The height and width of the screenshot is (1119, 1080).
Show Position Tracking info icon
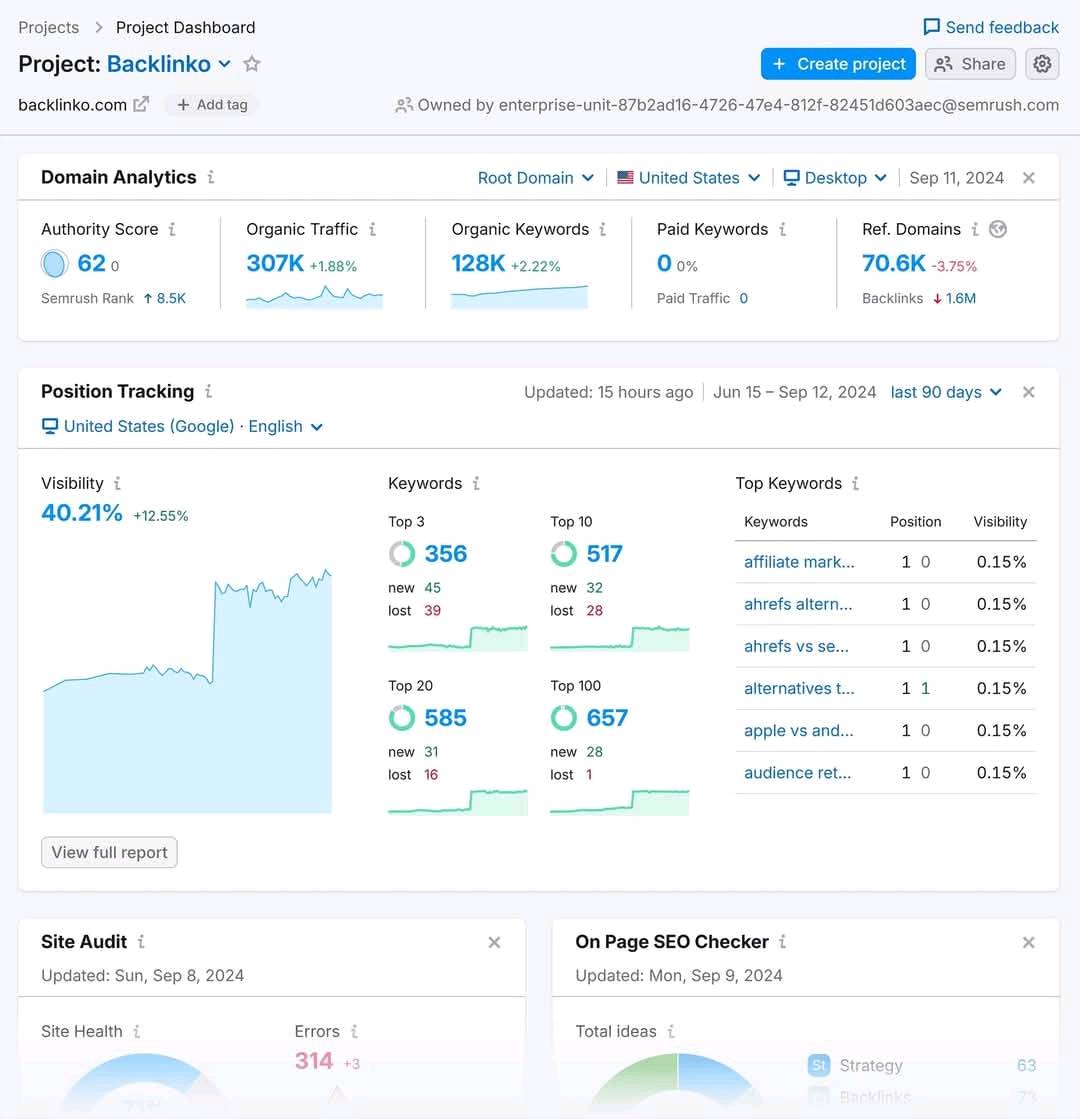(208, 391)
